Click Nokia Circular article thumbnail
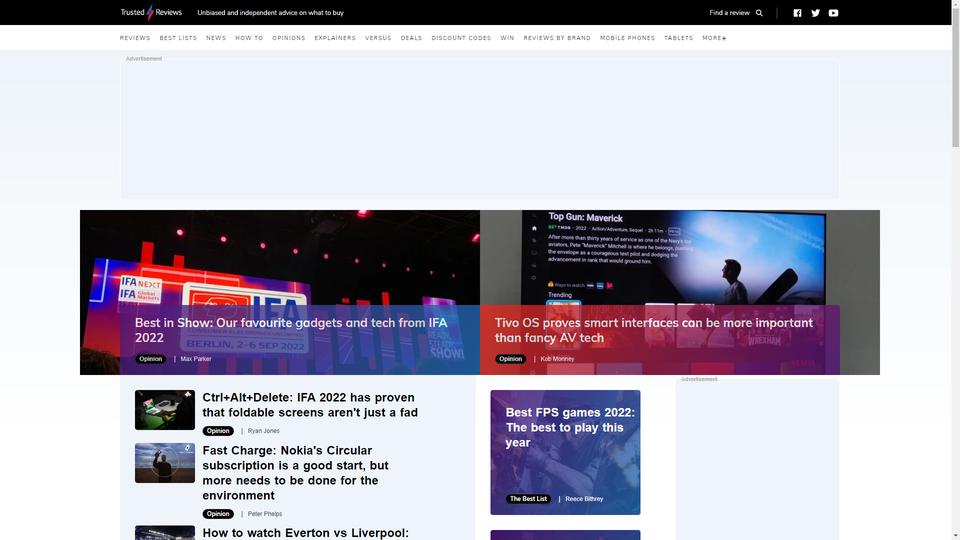Viewport: 960px width, 540px height. point(165,463)
